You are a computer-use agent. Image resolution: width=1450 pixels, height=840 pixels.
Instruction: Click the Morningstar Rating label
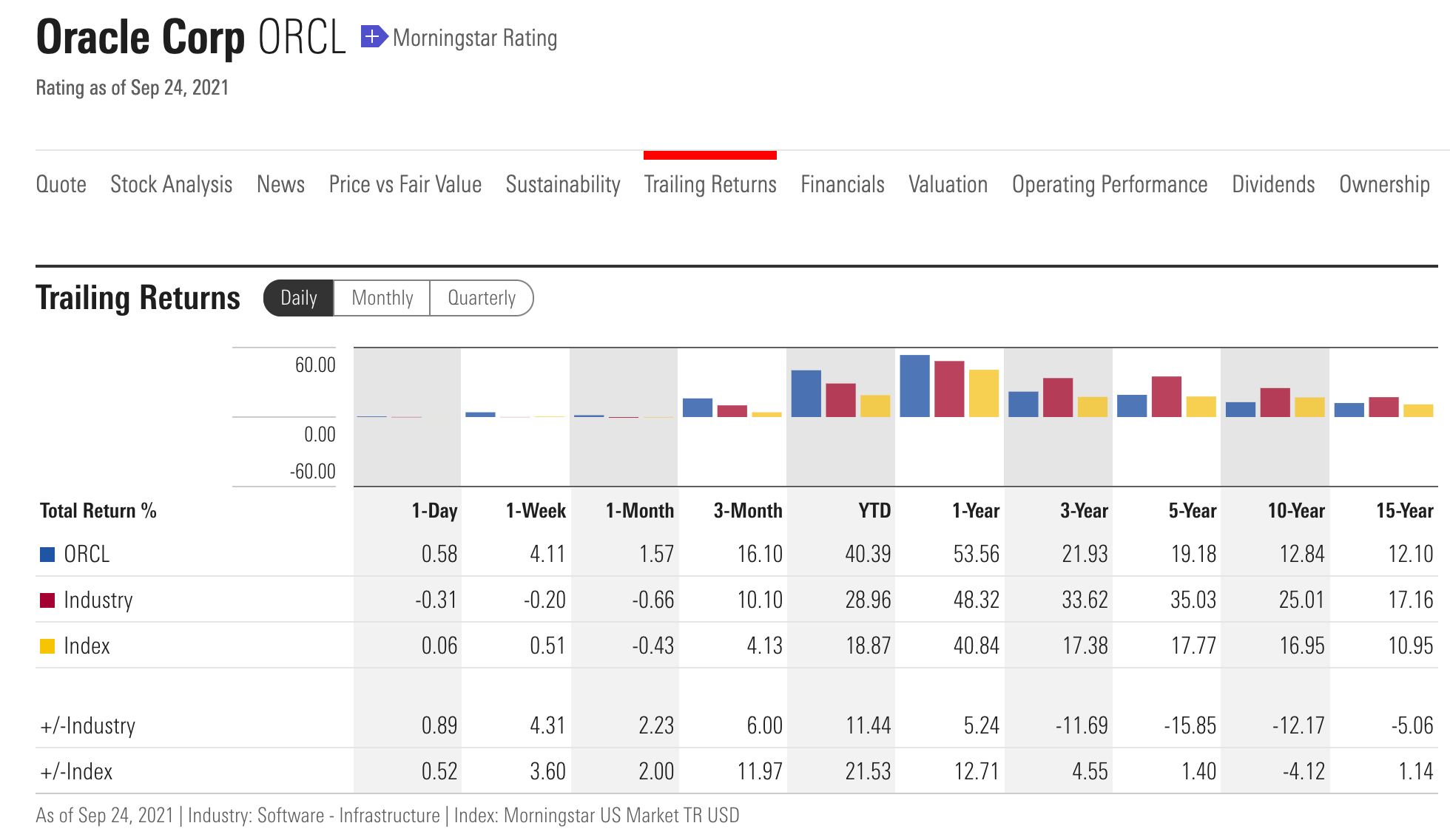[x=475, y=38]
